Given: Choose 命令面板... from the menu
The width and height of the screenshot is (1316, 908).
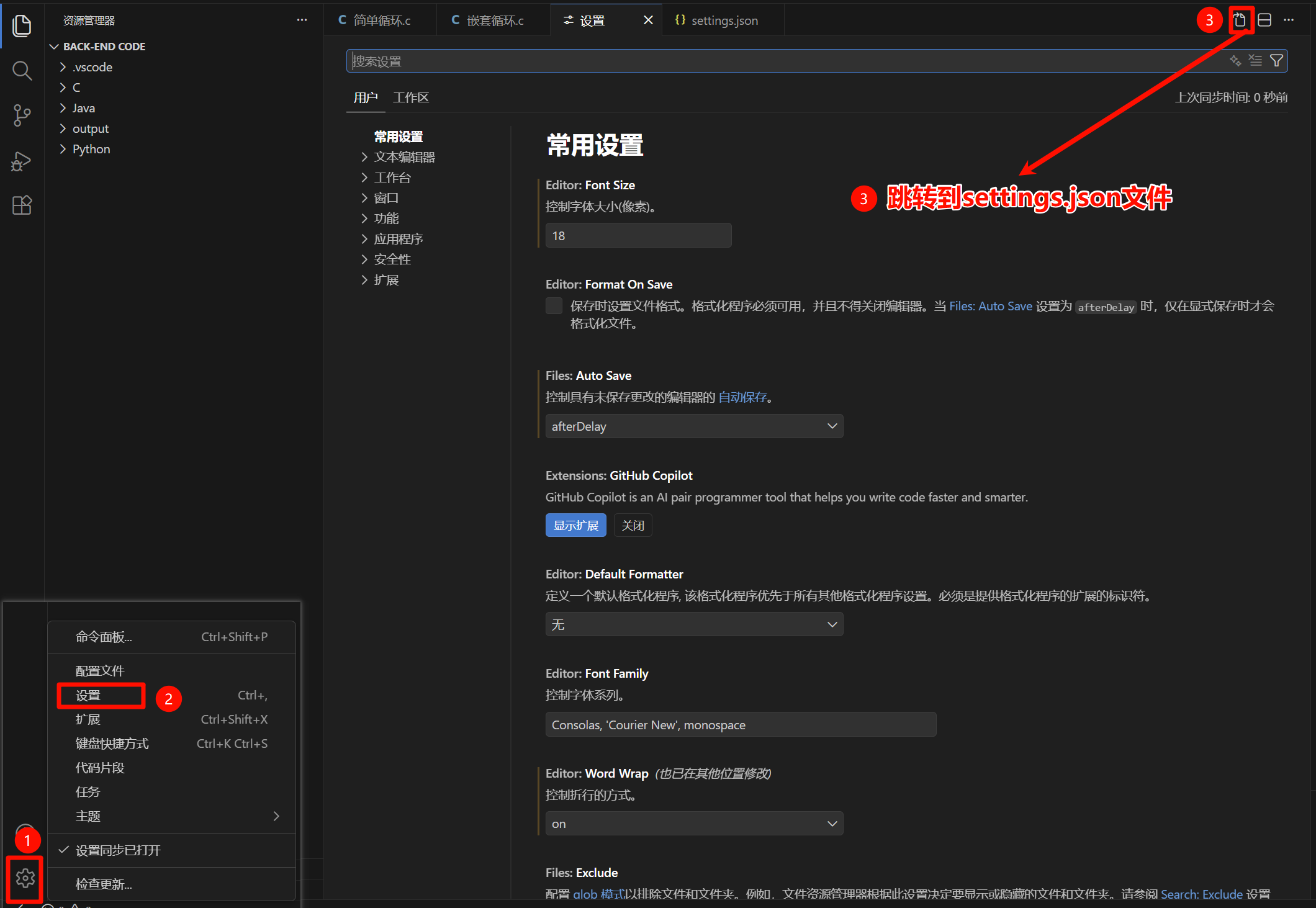Looking at the screenshot, I should (171, 637).
